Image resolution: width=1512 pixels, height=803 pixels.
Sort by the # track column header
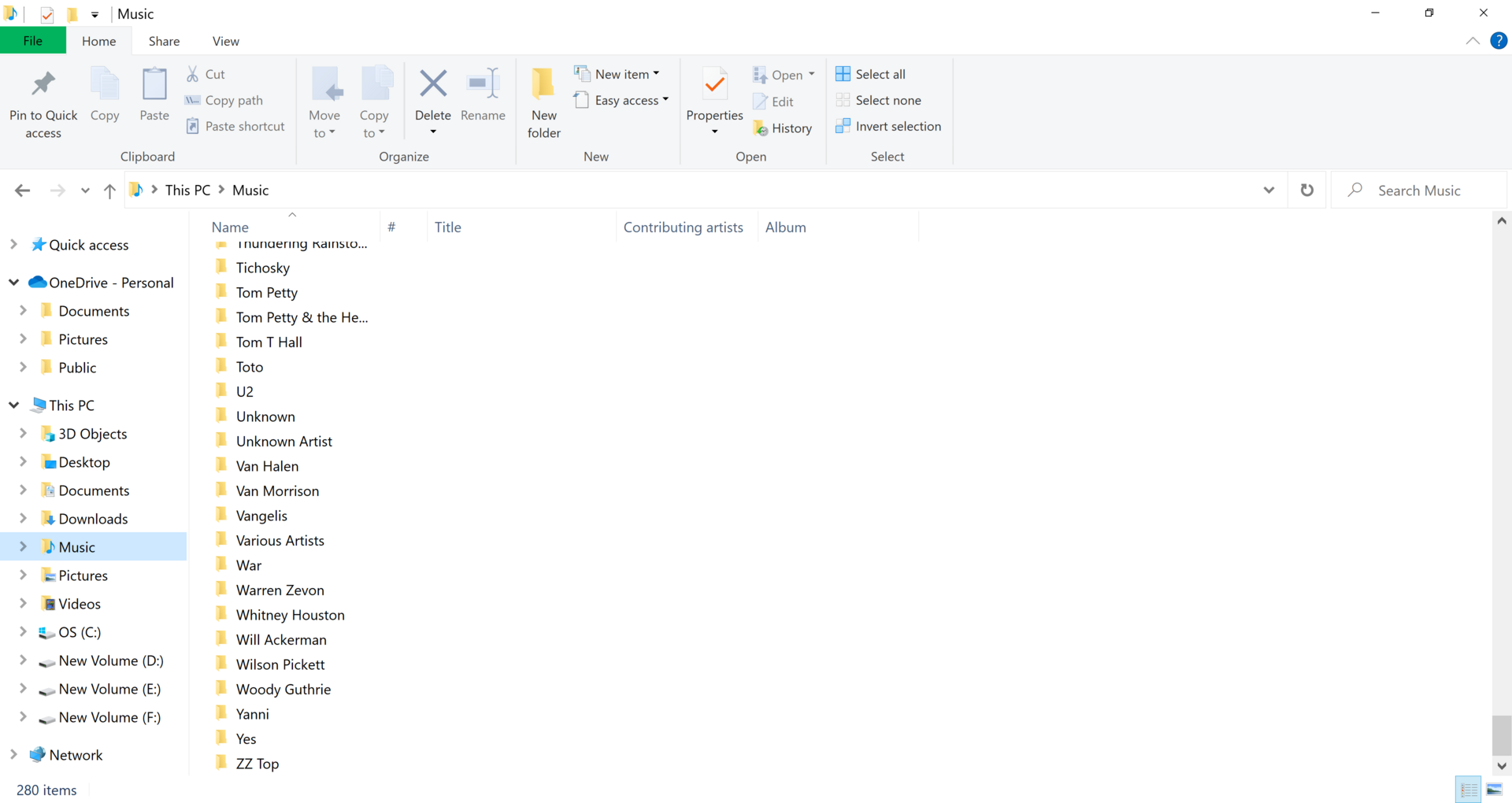point(391,228)
